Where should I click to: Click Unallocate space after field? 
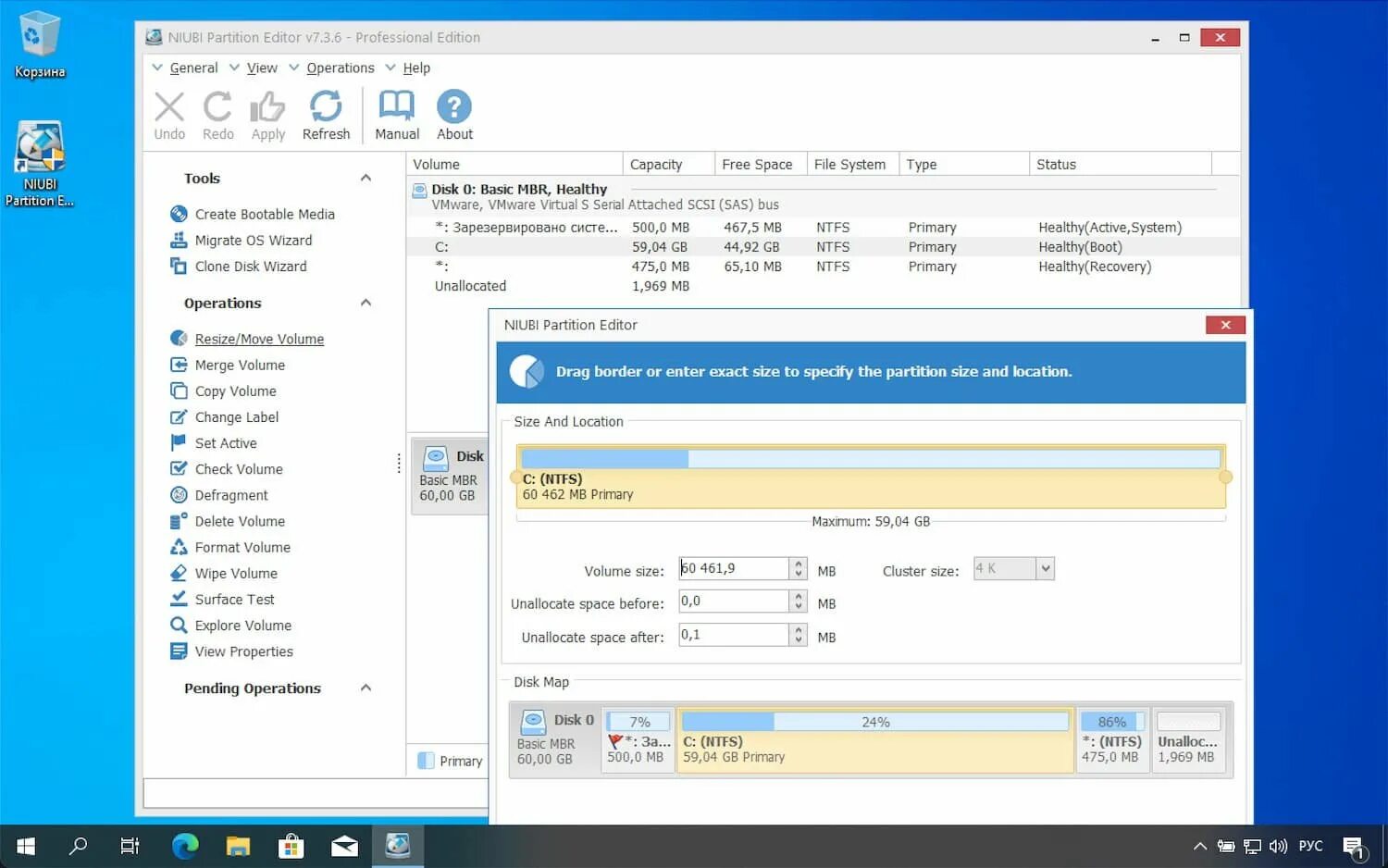coord(734,634)
